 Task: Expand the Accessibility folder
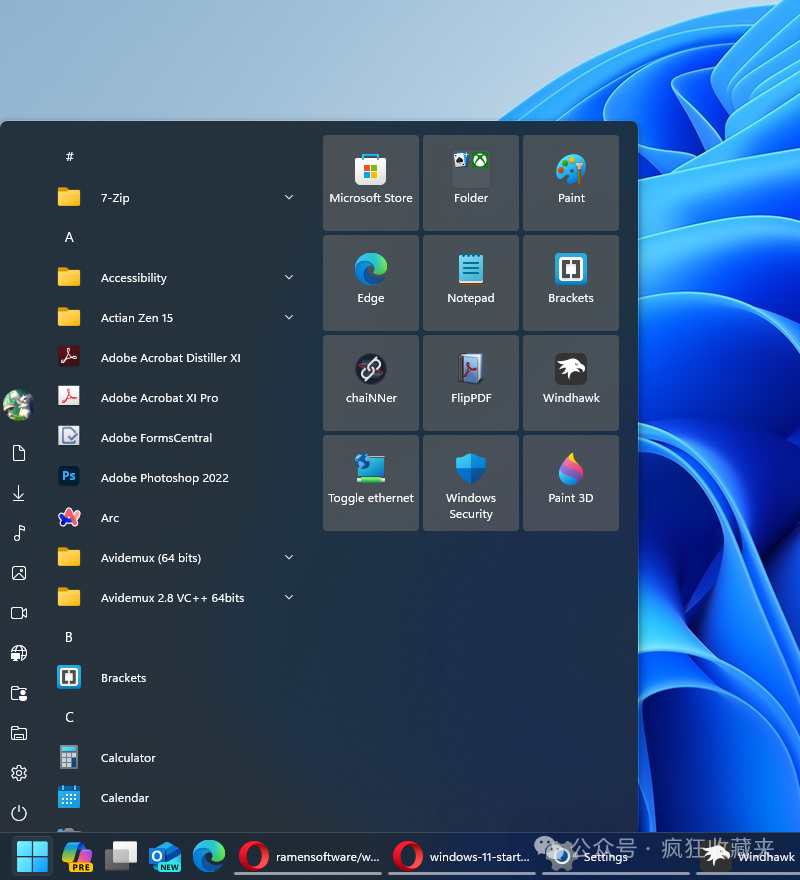[x=288, y=277]
